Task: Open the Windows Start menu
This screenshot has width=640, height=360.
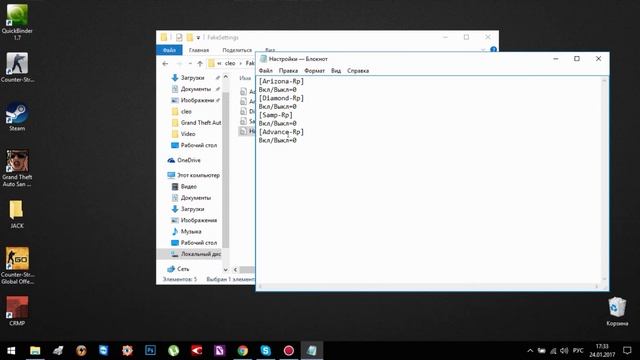Action: (x=11, y=350)
